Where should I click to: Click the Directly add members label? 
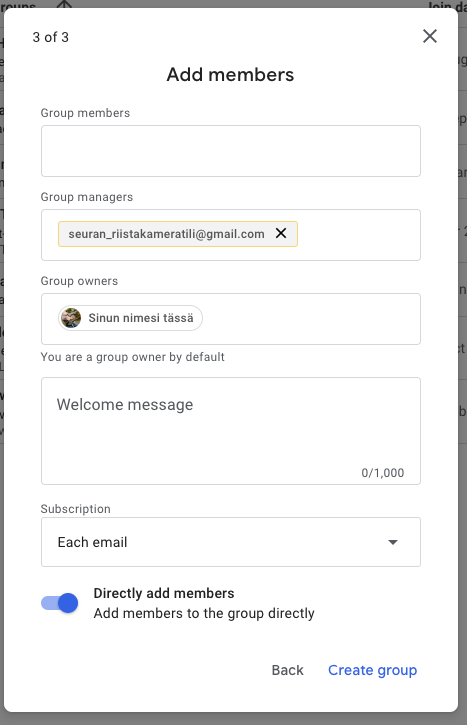[x=164, y=593]
